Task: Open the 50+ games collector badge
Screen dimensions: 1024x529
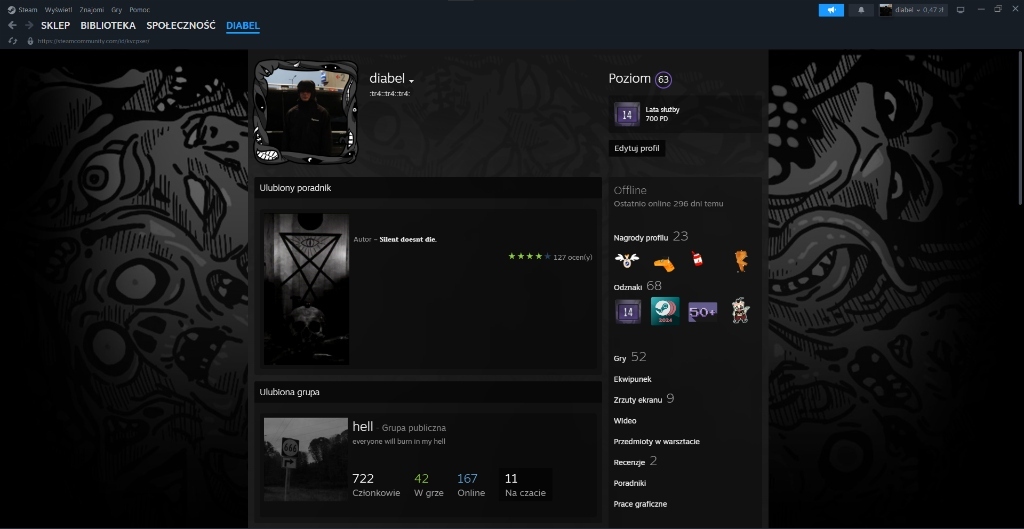Action: tap(703, 312)
